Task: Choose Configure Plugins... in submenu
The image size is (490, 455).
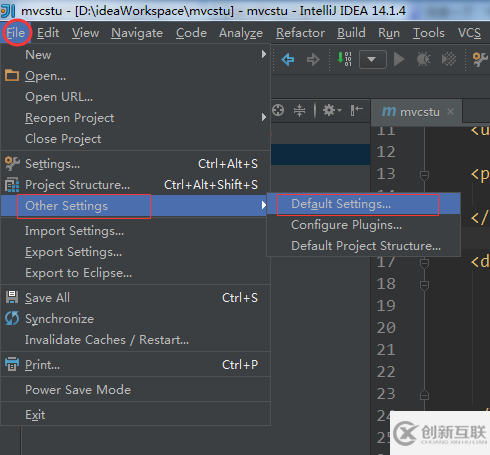Action: click(x=364, y=225)
